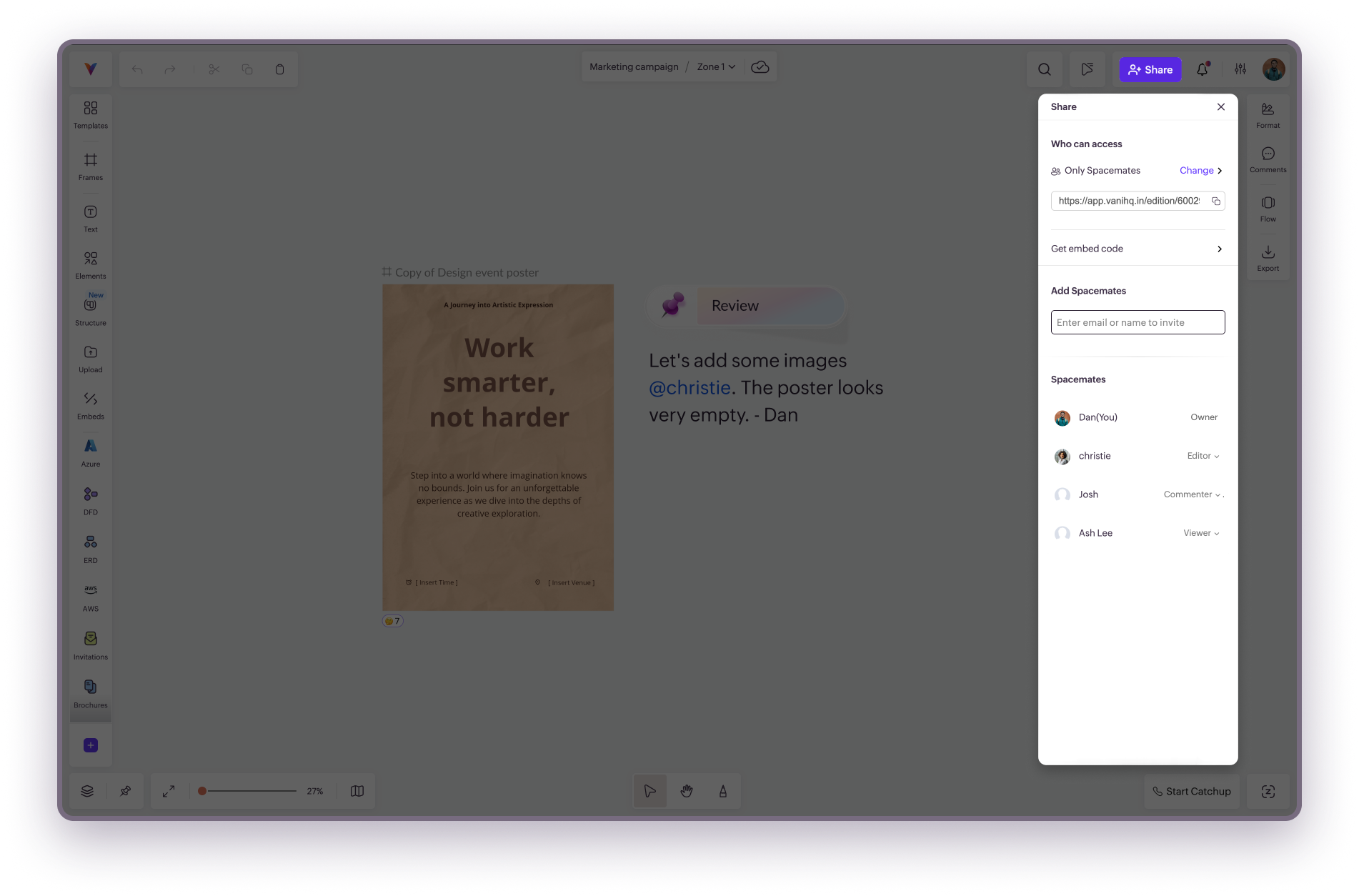Open the Comments tab on right
Viewport: 1359px width, 896px height.
coord(1268,159)
